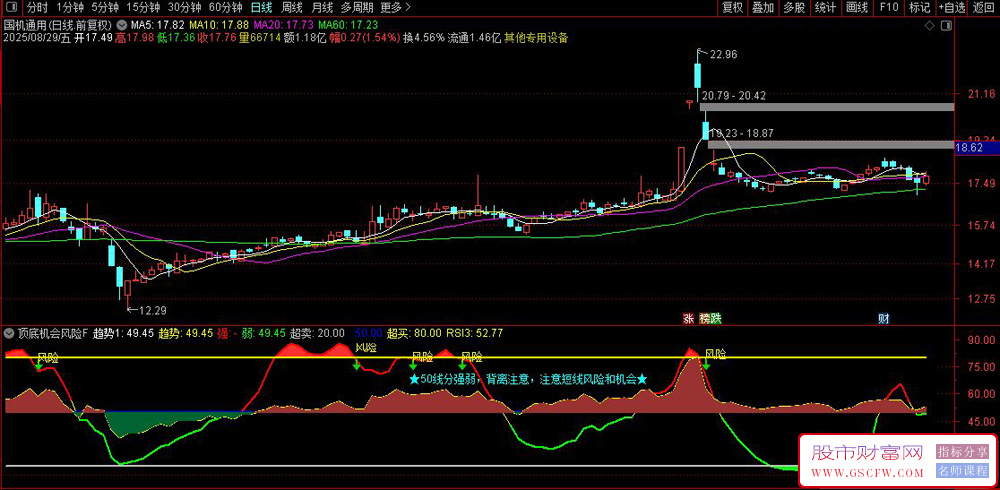Click the MA5: 17.82 label
Screen dimensions: 1000x490
point(158,25)
